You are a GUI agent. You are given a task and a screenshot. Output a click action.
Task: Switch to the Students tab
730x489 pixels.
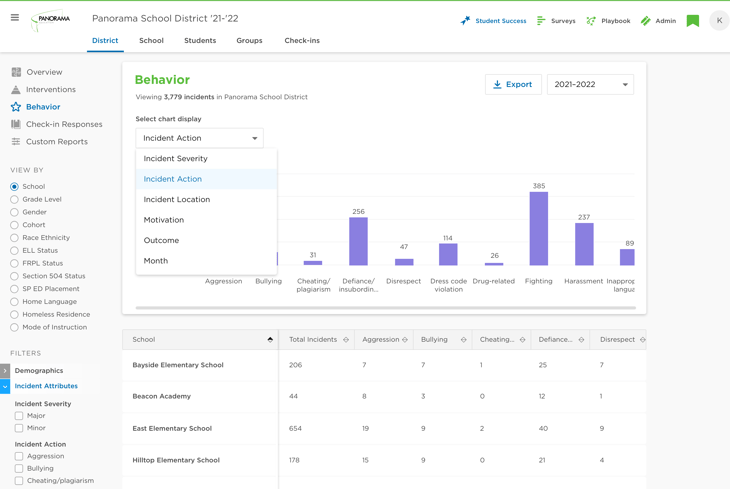tap(200, 41)
